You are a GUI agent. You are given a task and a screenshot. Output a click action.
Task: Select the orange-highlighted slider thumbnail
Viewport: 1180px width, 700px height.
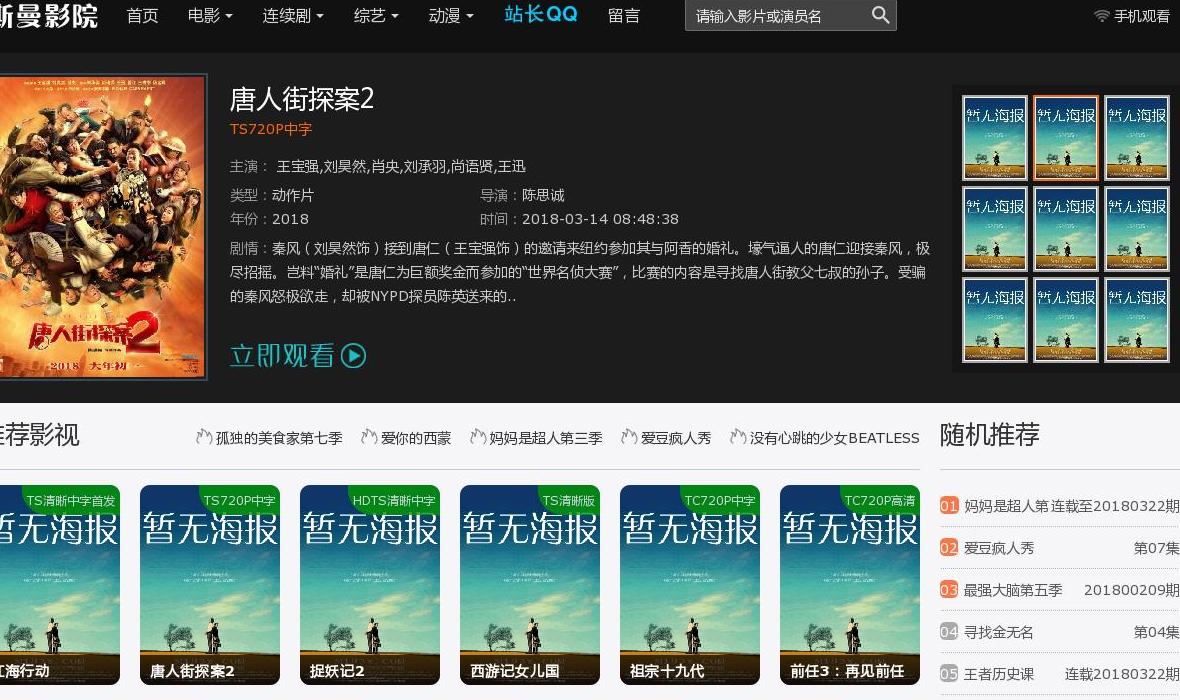pyautogui.click(x=1066, y=138)
